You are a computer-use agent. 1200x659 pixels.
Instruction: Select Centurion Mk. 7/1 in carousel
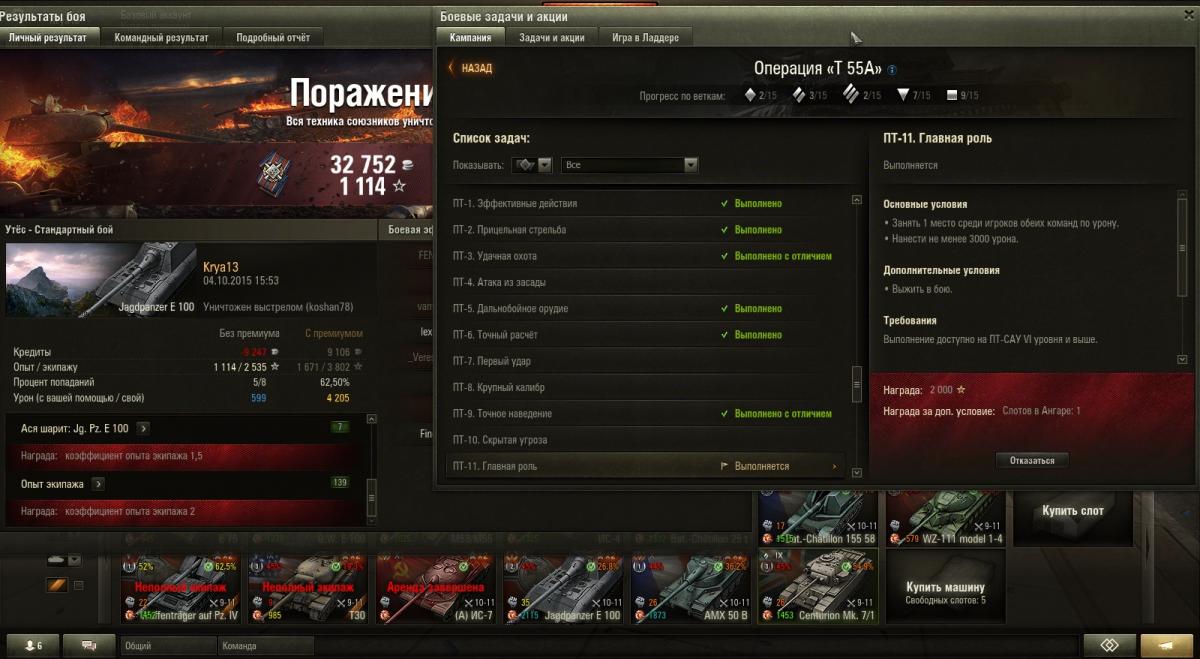817,585
